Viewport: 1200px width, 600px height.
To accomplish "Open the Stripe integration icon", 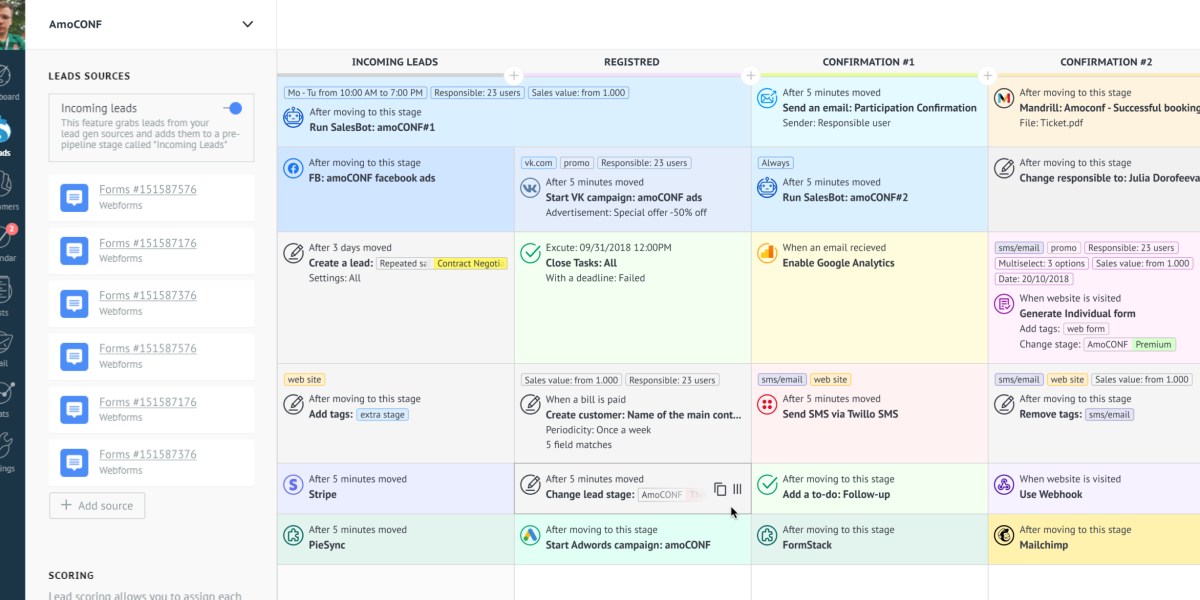I will point(293,485).
